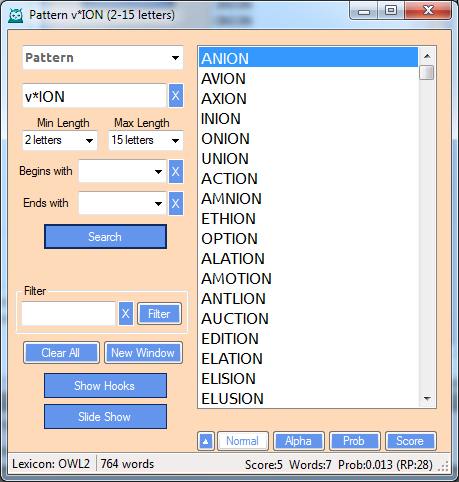Switch sort mode to Normal
The height and width of the screenshot is (482, 459).
[243, 441]
